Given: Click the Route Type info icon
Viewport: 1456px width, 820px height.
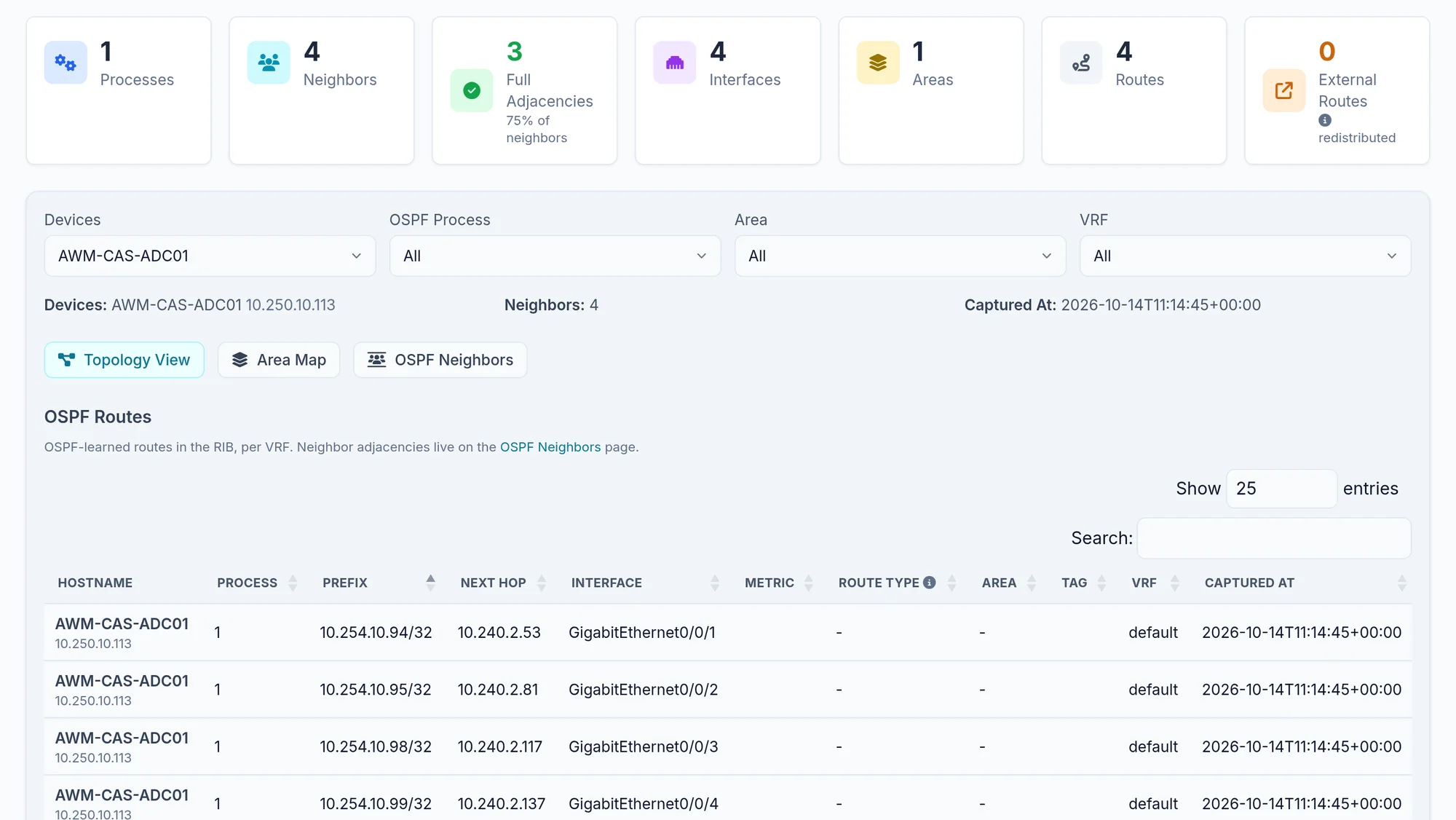Looking at the screenshot, I should [x=930, y=583].
